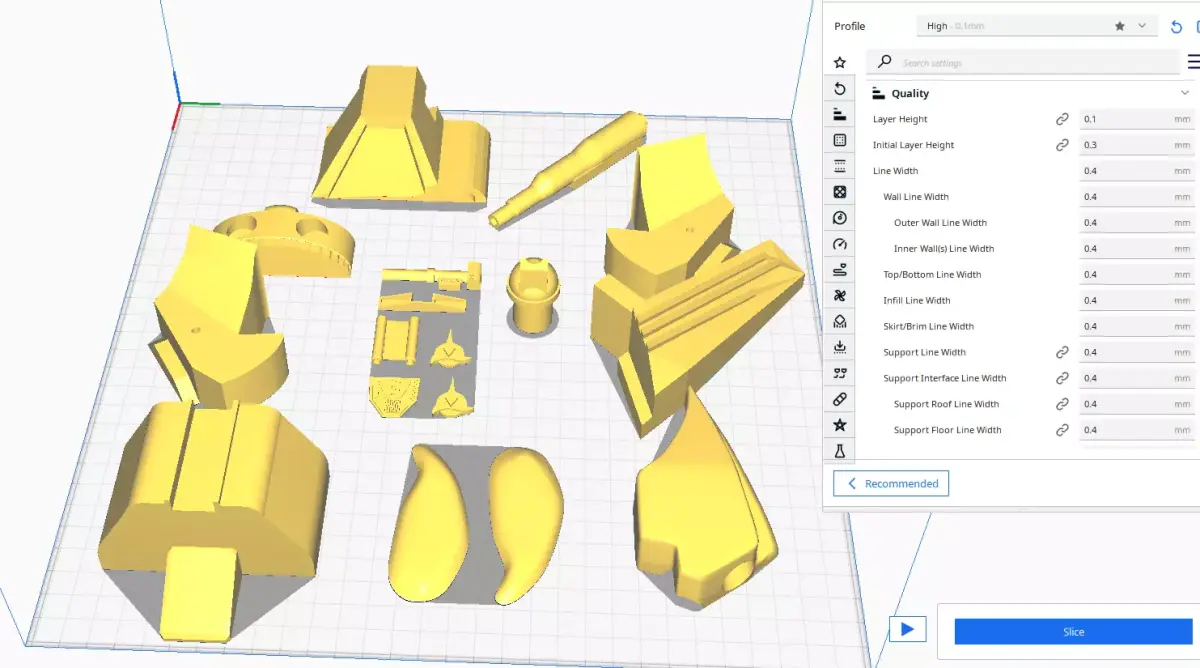Image resolution: width=1200 pixels, height=668 pixels.
Task: Open the High 0.1mm profile dropdown
Action: [x=1037, y=26]
